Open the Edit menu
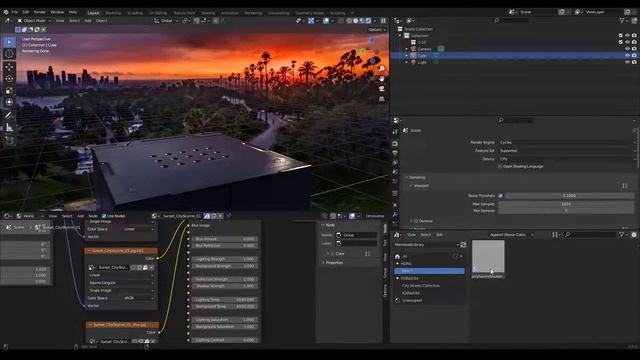This screenshot has width=640, height=360. pos(26,12)
